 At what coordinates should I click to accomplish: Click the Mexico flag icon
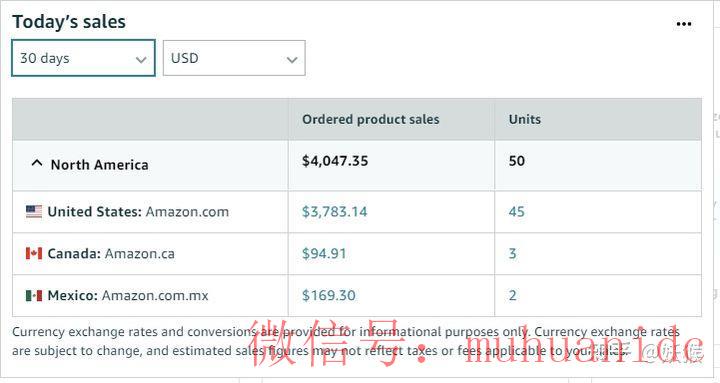34,295
